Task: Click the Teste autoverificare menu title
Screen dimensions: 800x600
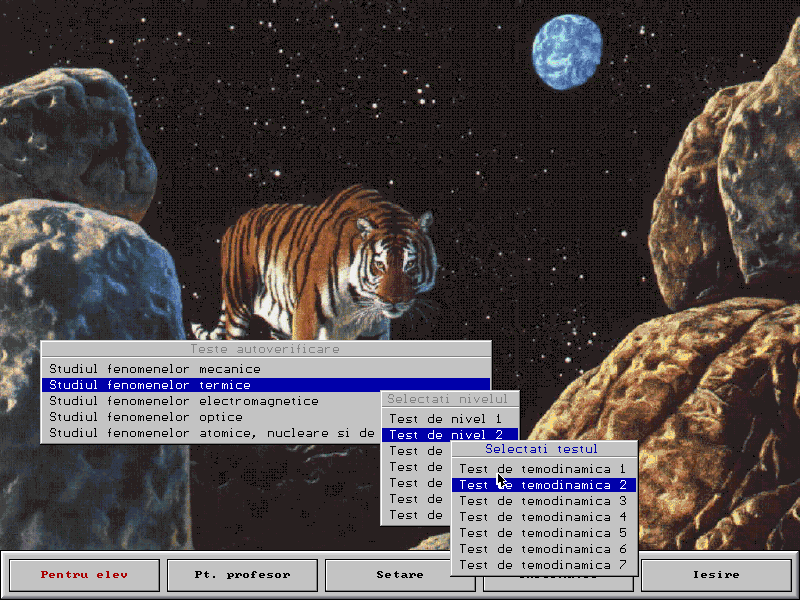Action: (x=265, y=350)
